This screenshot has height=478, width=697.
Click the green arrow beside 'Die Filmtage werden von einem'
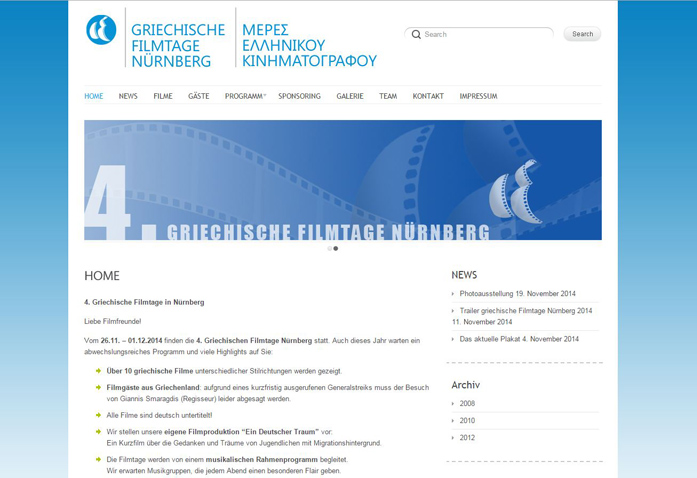pos(98,459)
